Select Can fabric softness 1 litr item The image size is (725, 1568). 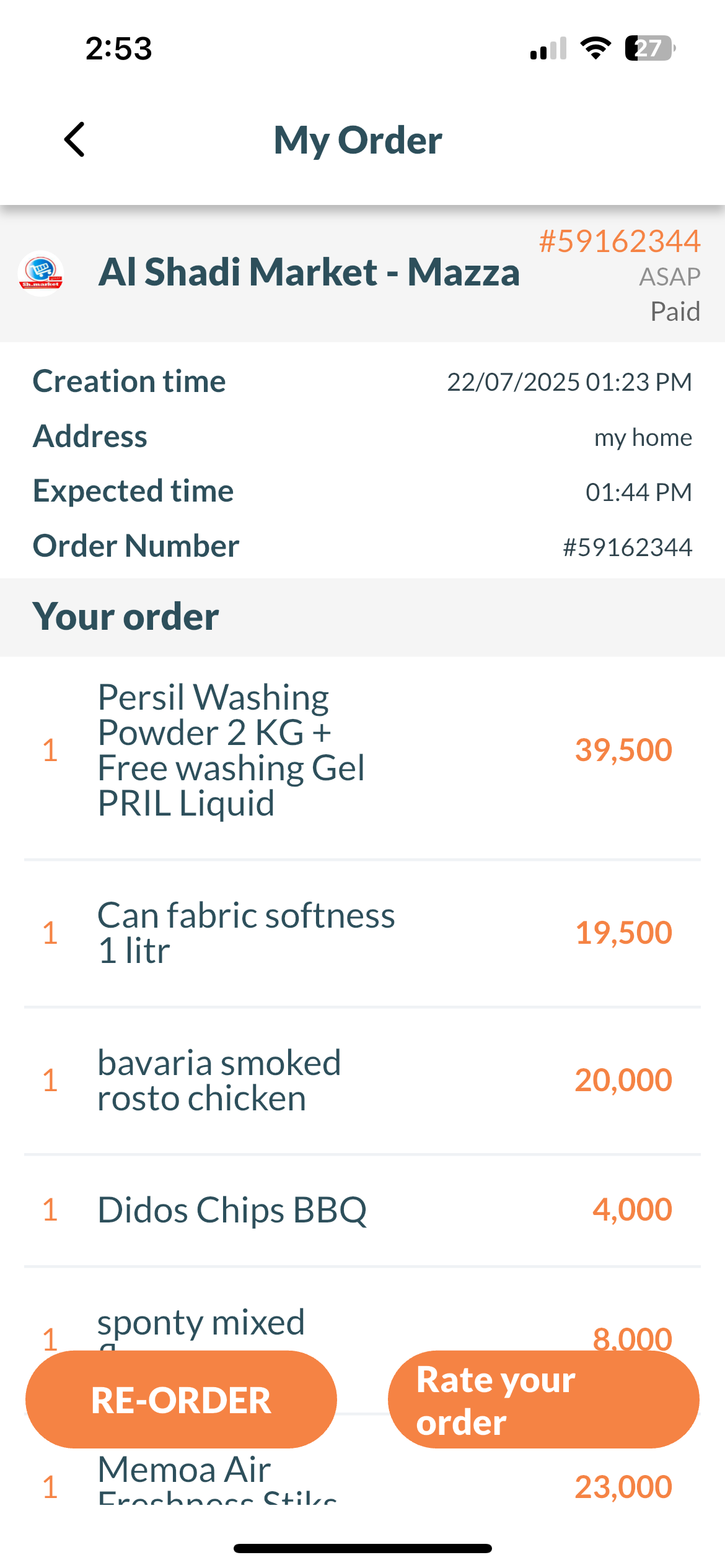(245, 933)
